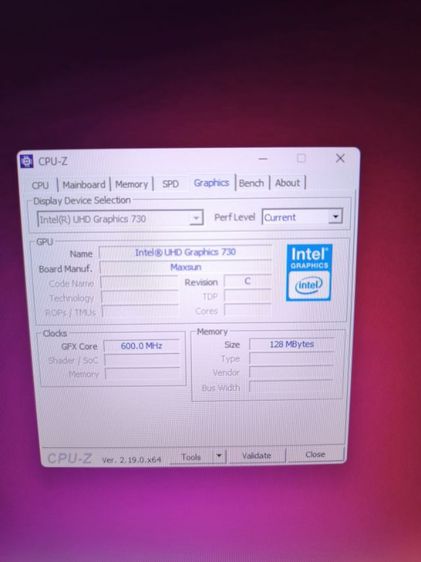The image size is (421, 562).
Task: Click the CPU-Z window title text
Action: (x=53, y=161)
